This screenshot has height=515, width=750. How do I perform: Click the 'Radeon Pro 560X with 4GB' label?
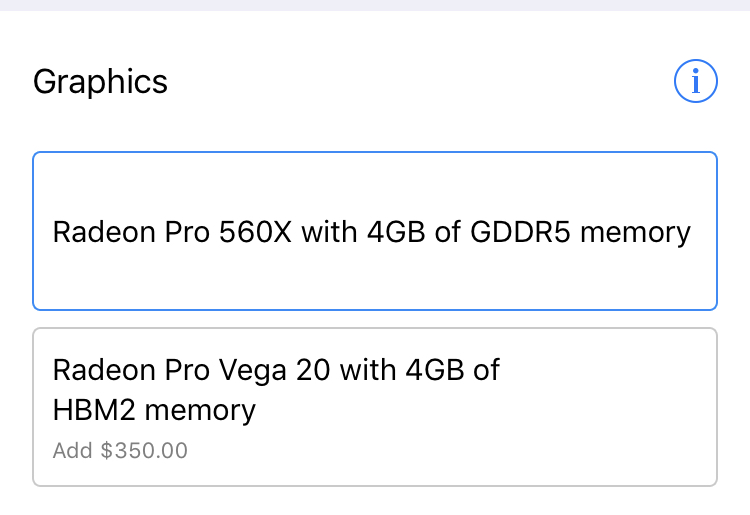(239, 232)
